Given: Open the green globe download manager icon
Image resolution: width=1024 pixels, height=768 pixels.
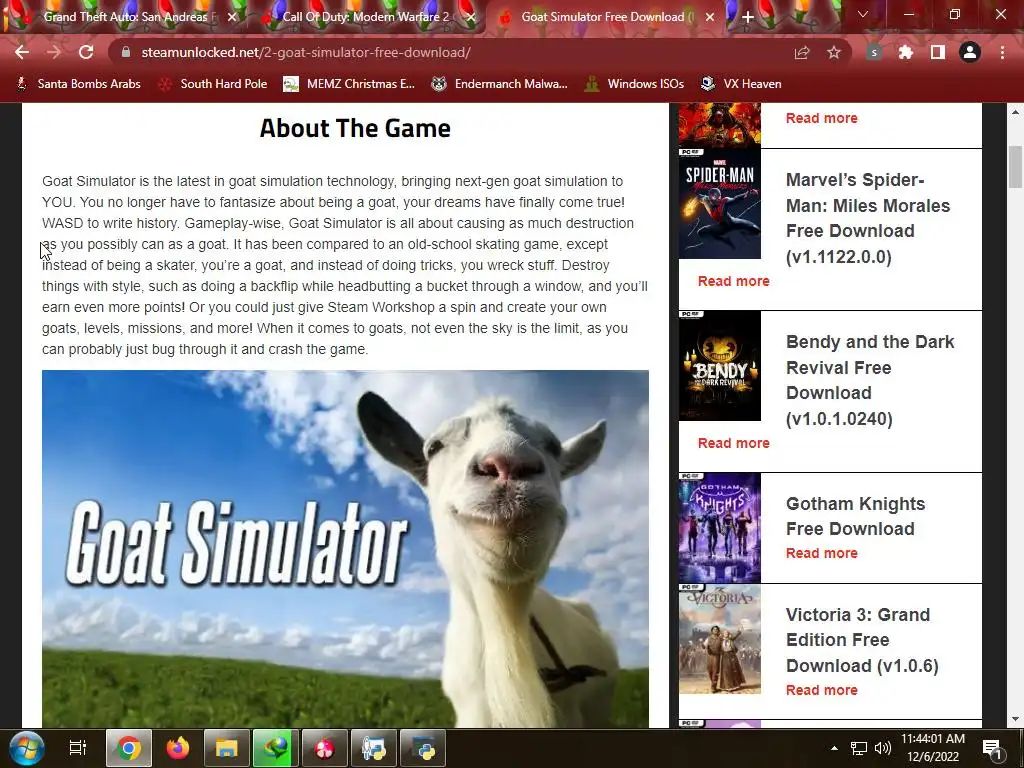Looking at the screenshot, I should pyautogui.click(x=276, y=748).
